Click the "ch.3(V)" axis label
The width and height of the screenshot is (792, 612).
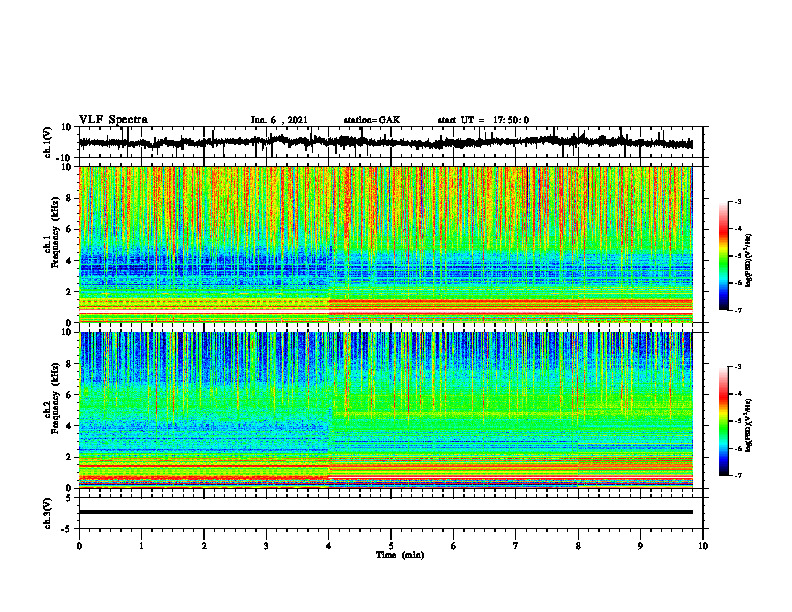(x=47, y=513)
